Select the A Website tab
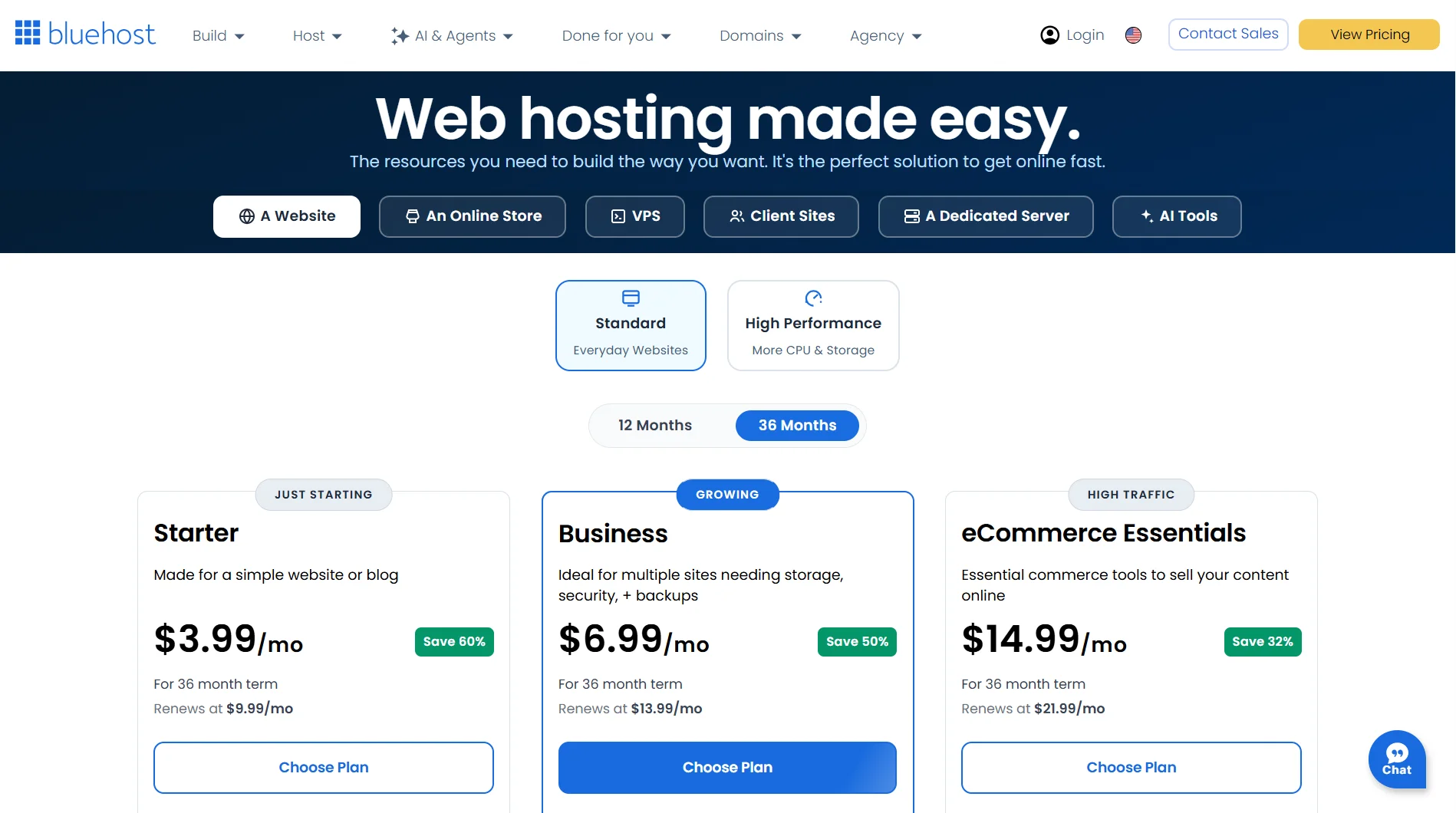Screen dimensions: 1456x813 (x=287, y=216)
